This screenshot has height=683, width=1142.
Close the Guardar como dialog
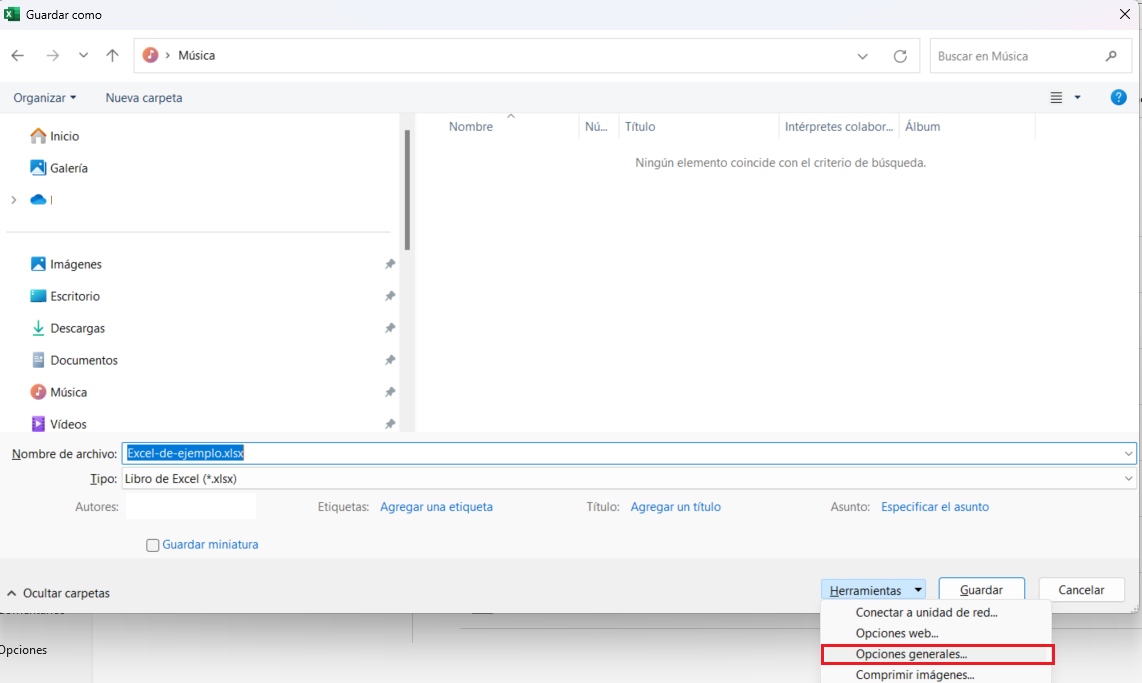pyautogui.click(x=1125, y=15)
